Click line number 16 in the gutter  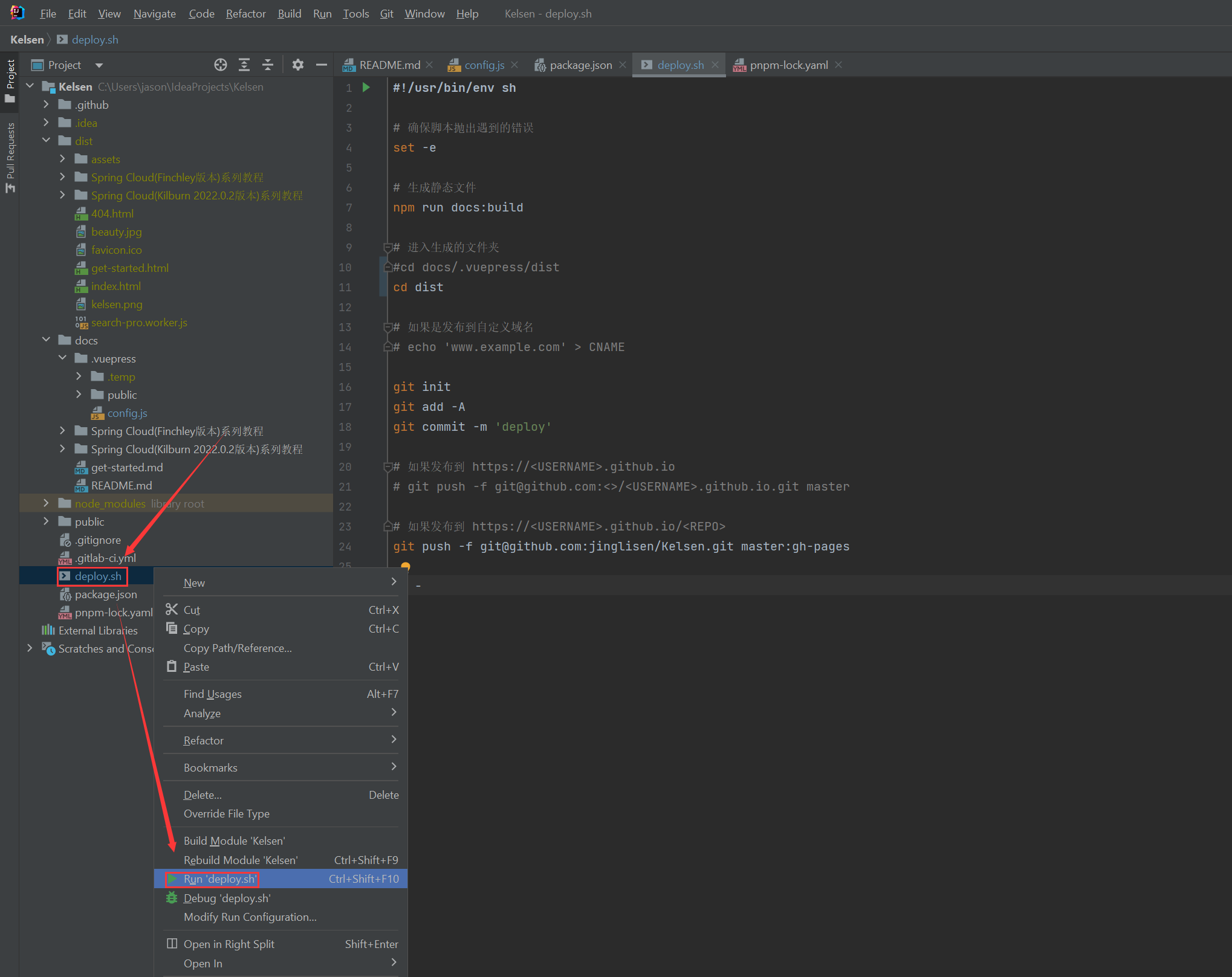345,387
